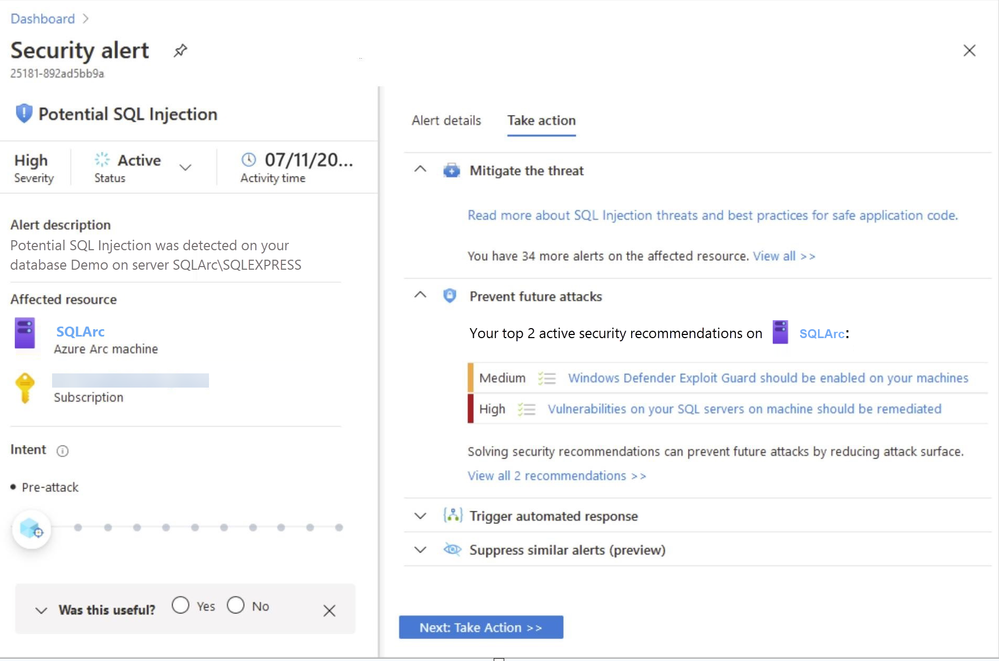Click the High severity label

pyautogui.click(x=31, y=160)
